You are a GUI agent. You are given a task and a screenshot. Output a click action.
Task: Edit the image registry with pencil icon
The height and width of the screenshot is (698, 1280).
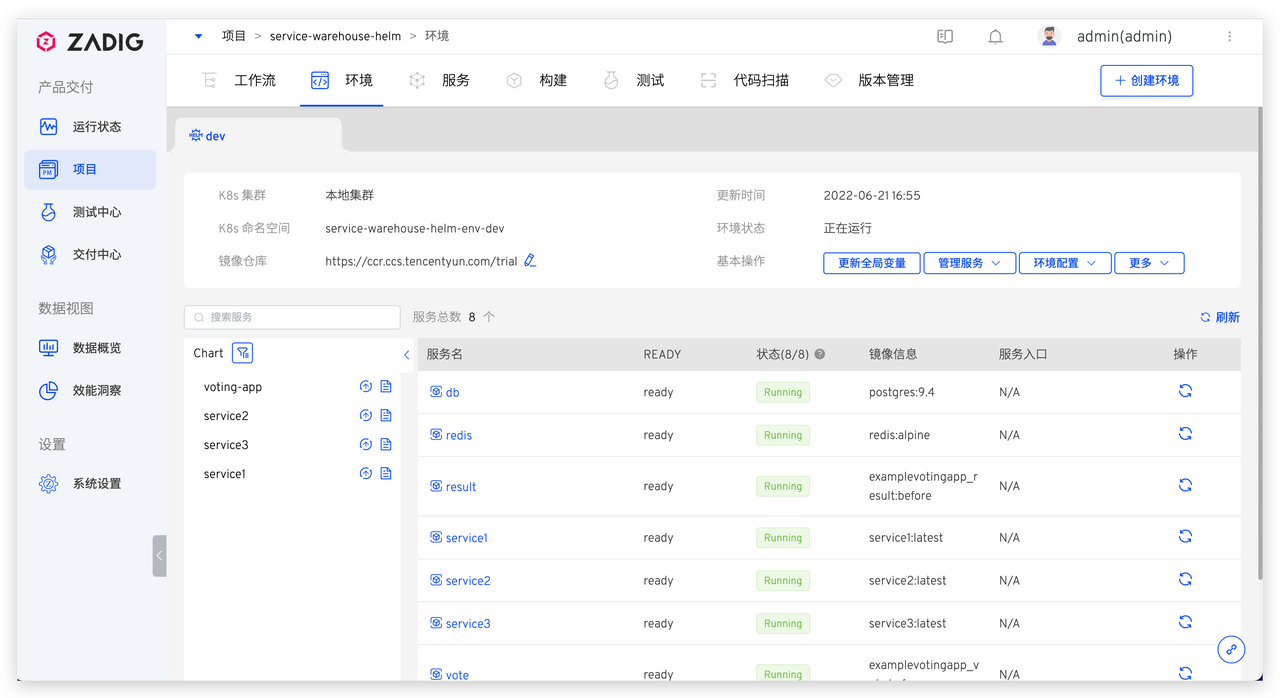(x=530, y=261)
